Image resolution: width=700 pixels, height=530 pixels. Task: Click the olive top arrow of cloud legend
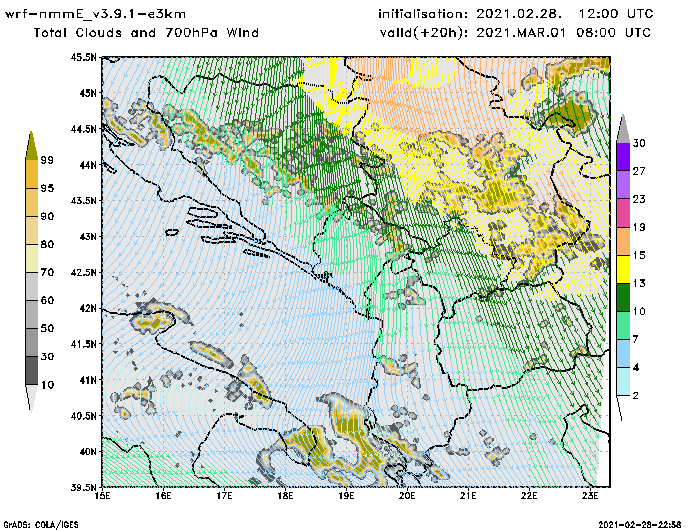32,144
